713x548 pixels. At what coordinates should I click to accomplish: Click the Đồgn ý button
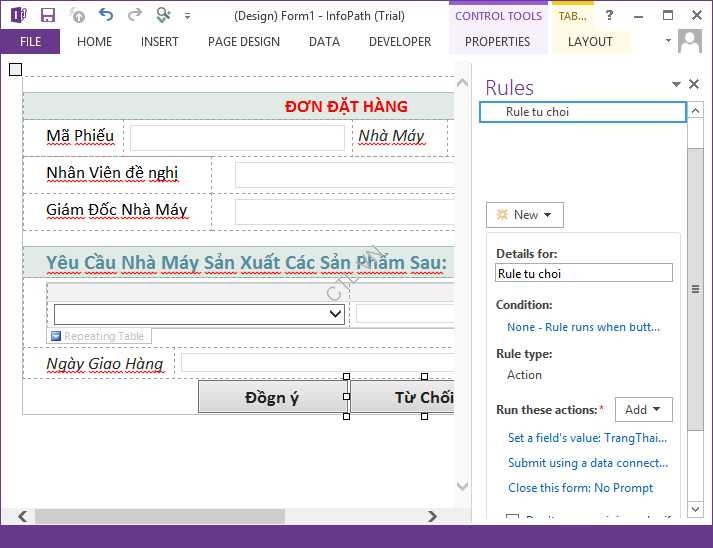click(x=272, y=397)
